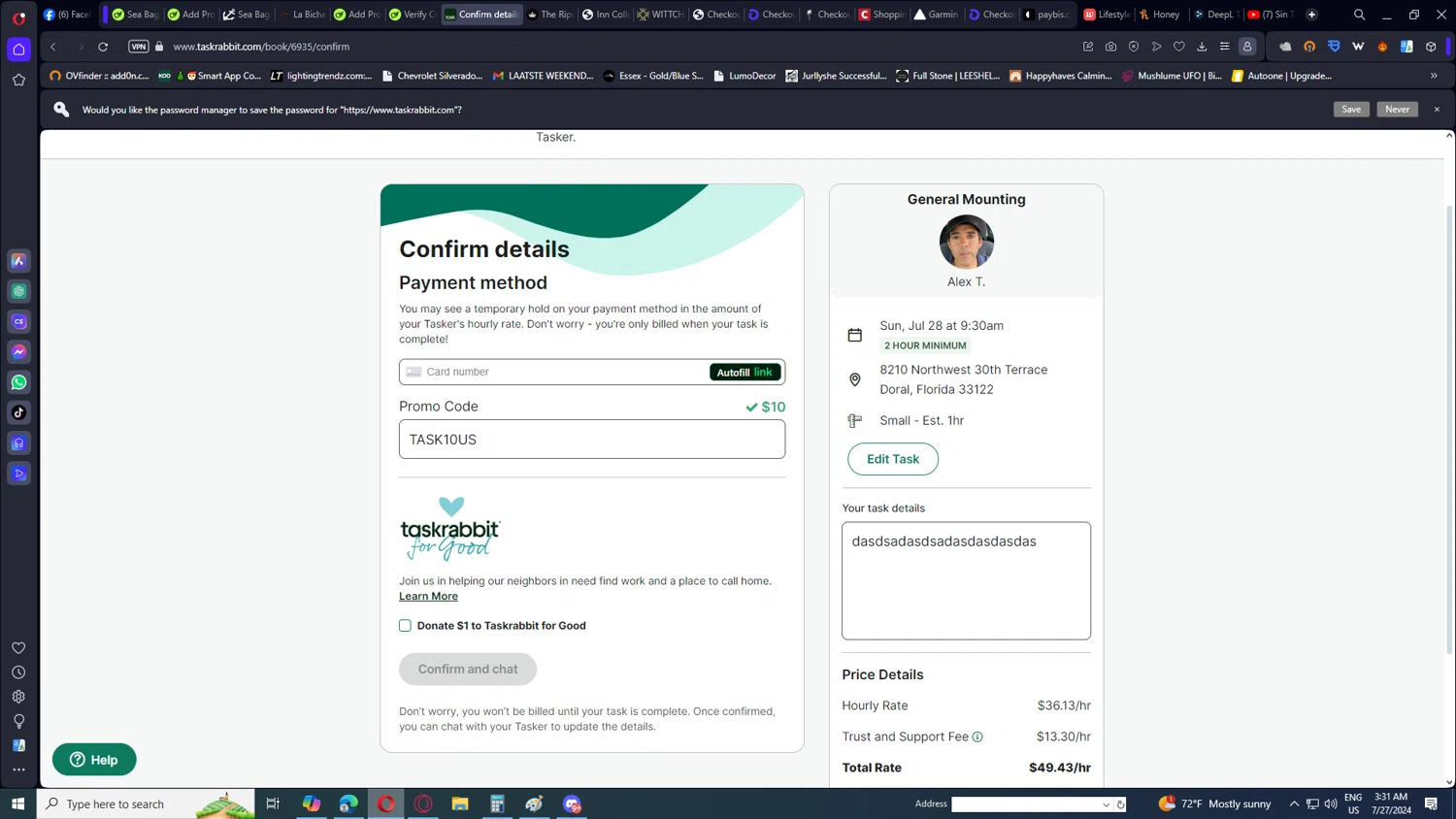Check Donate $1 to Taskrabbit for Good
The height and width of the screenshot is (819, 1456).
tap(405, 626)
